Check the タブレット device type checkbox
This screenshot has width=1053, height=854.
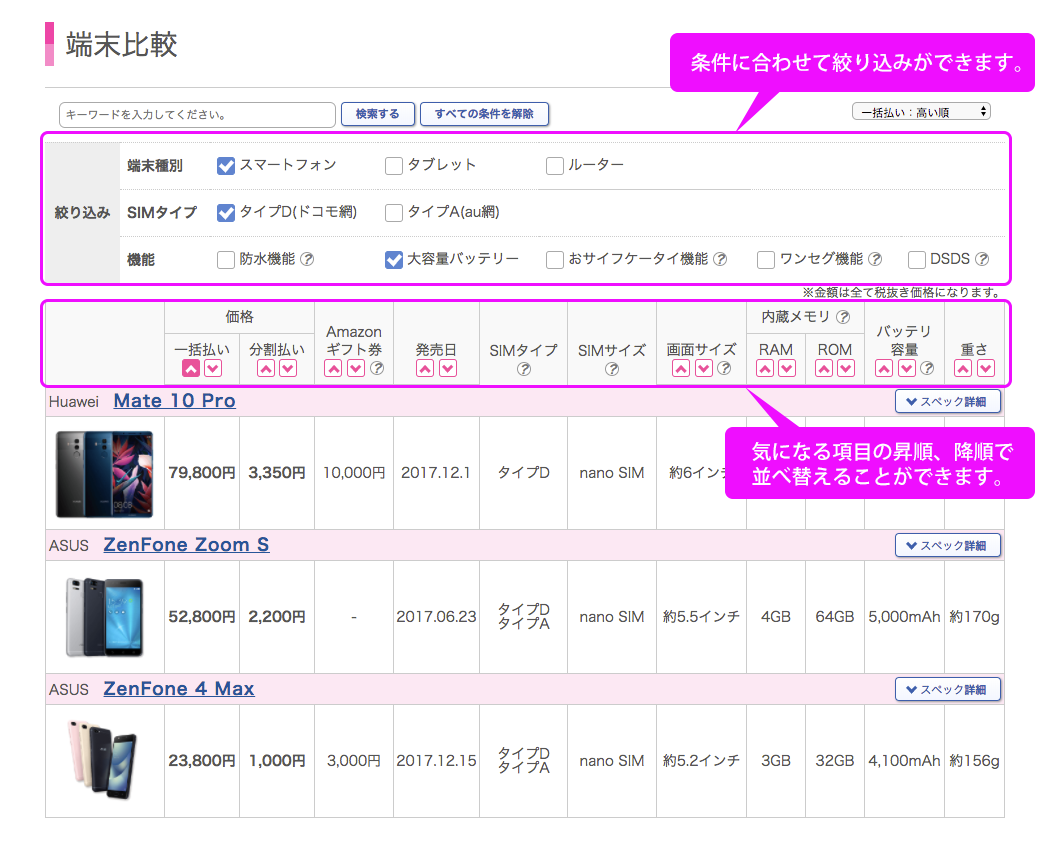pos(394,166)
